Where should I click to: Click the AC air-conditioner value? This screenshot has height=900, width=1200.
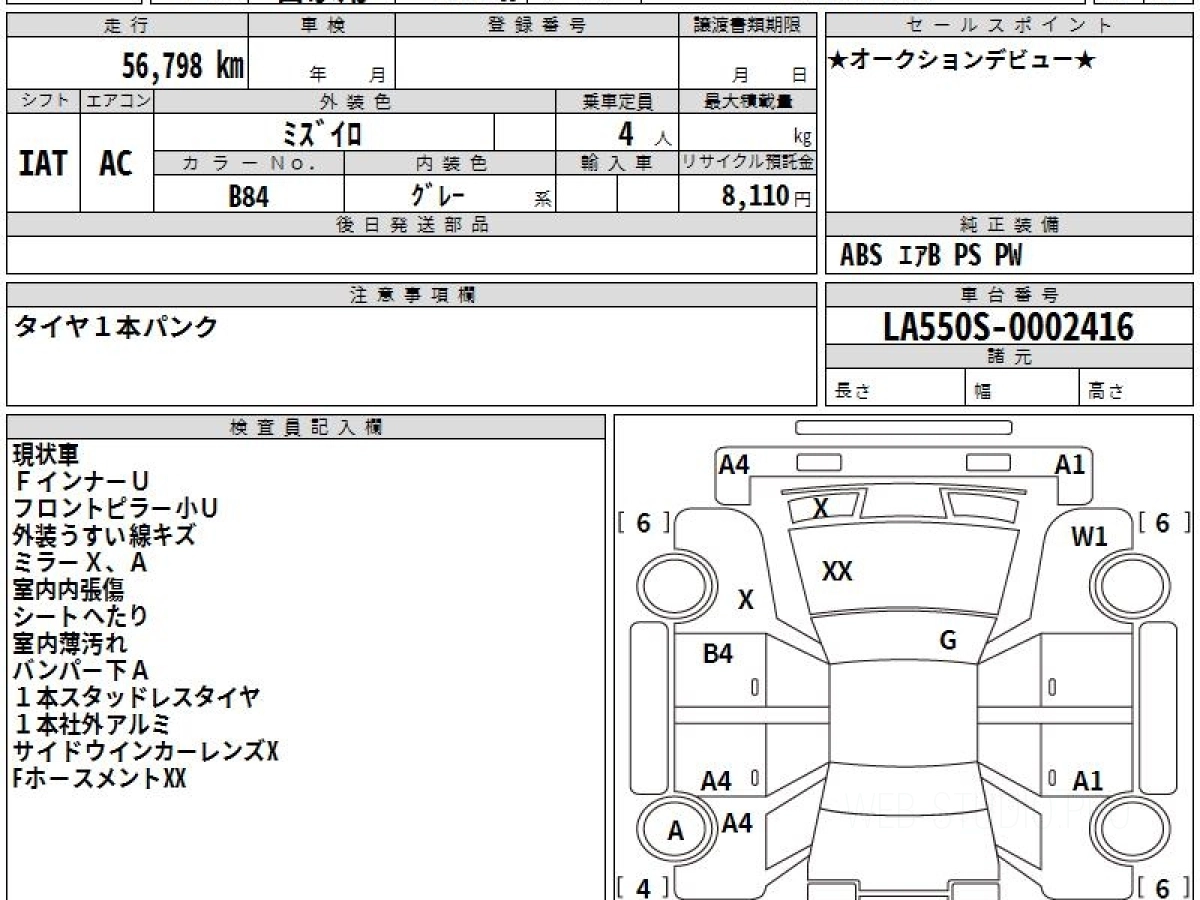coord(116,163)
